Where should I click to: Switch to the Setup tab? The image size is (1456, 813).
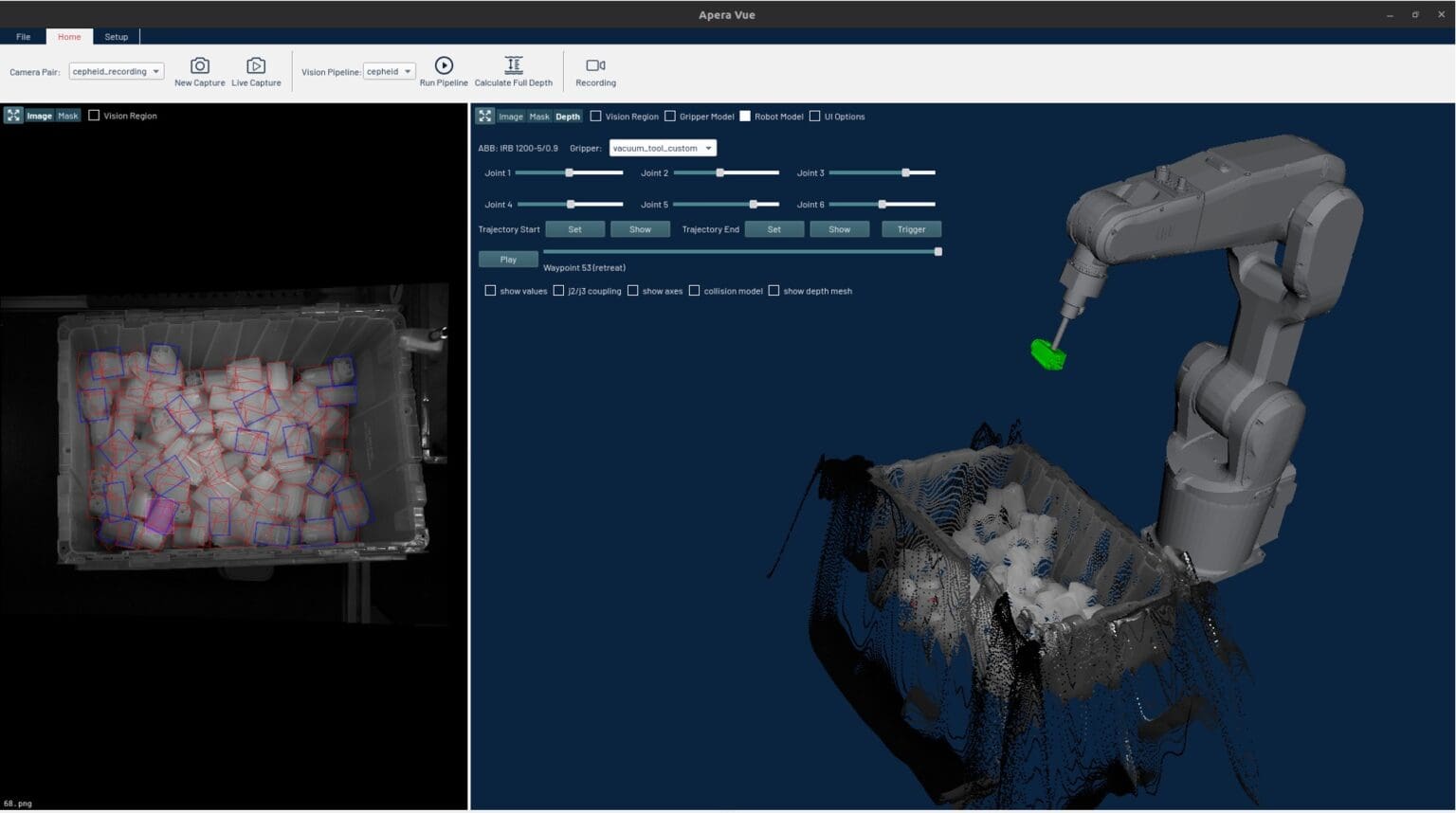(116, 36)
